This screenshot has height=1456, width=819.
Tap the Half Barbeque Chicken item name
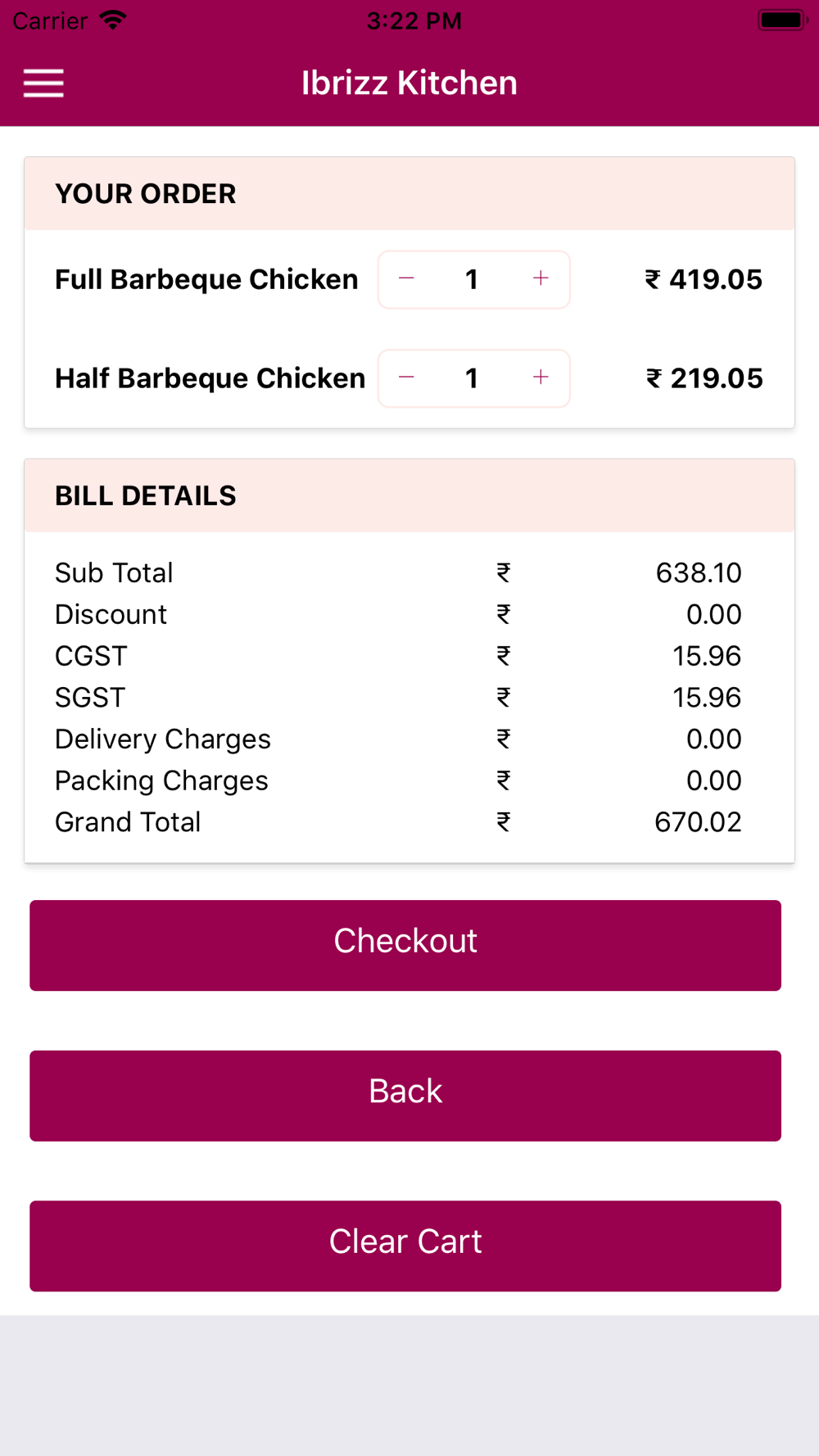[210, 378]
